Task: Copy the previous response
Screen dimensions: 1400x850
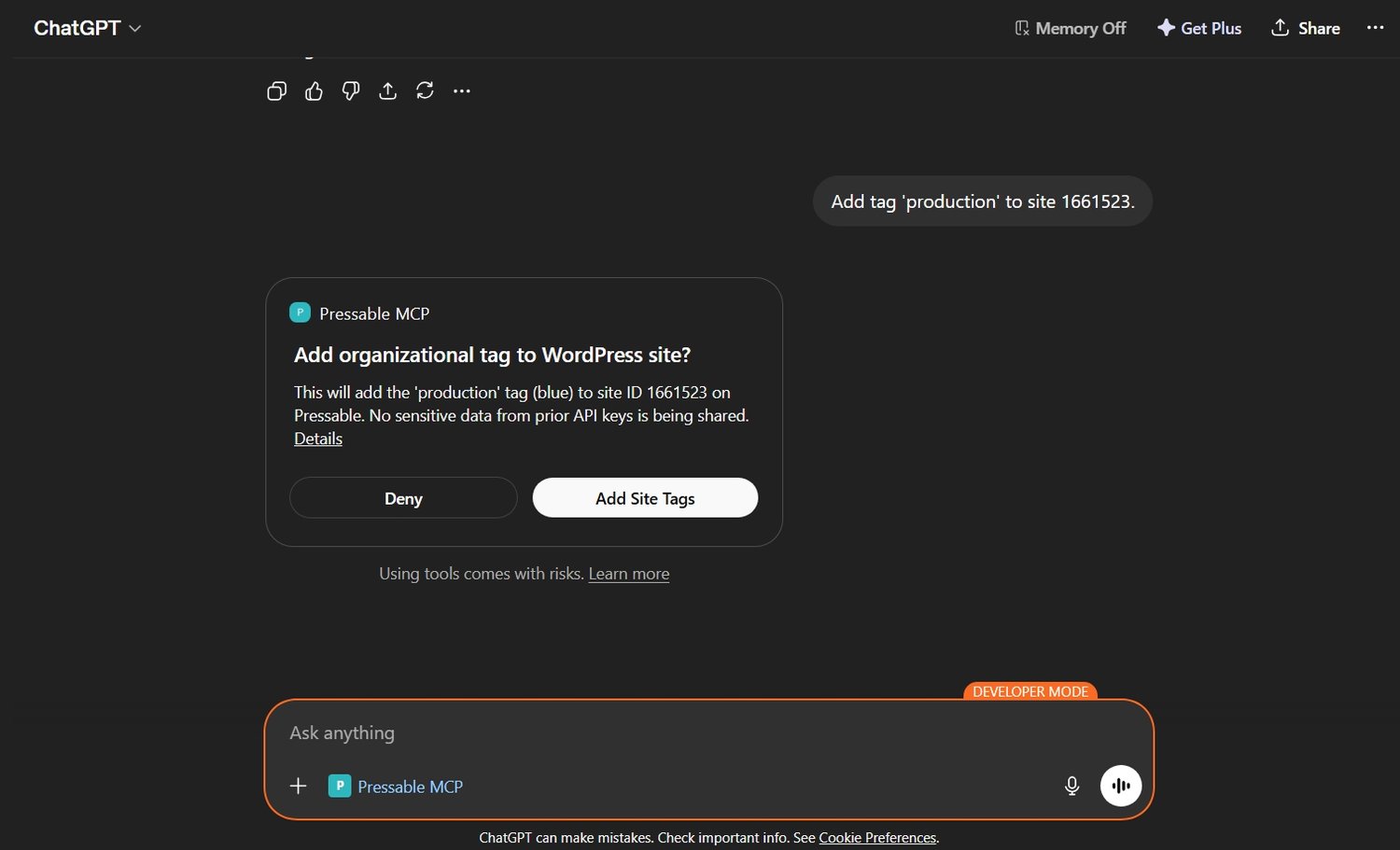Action: point(276,91)
